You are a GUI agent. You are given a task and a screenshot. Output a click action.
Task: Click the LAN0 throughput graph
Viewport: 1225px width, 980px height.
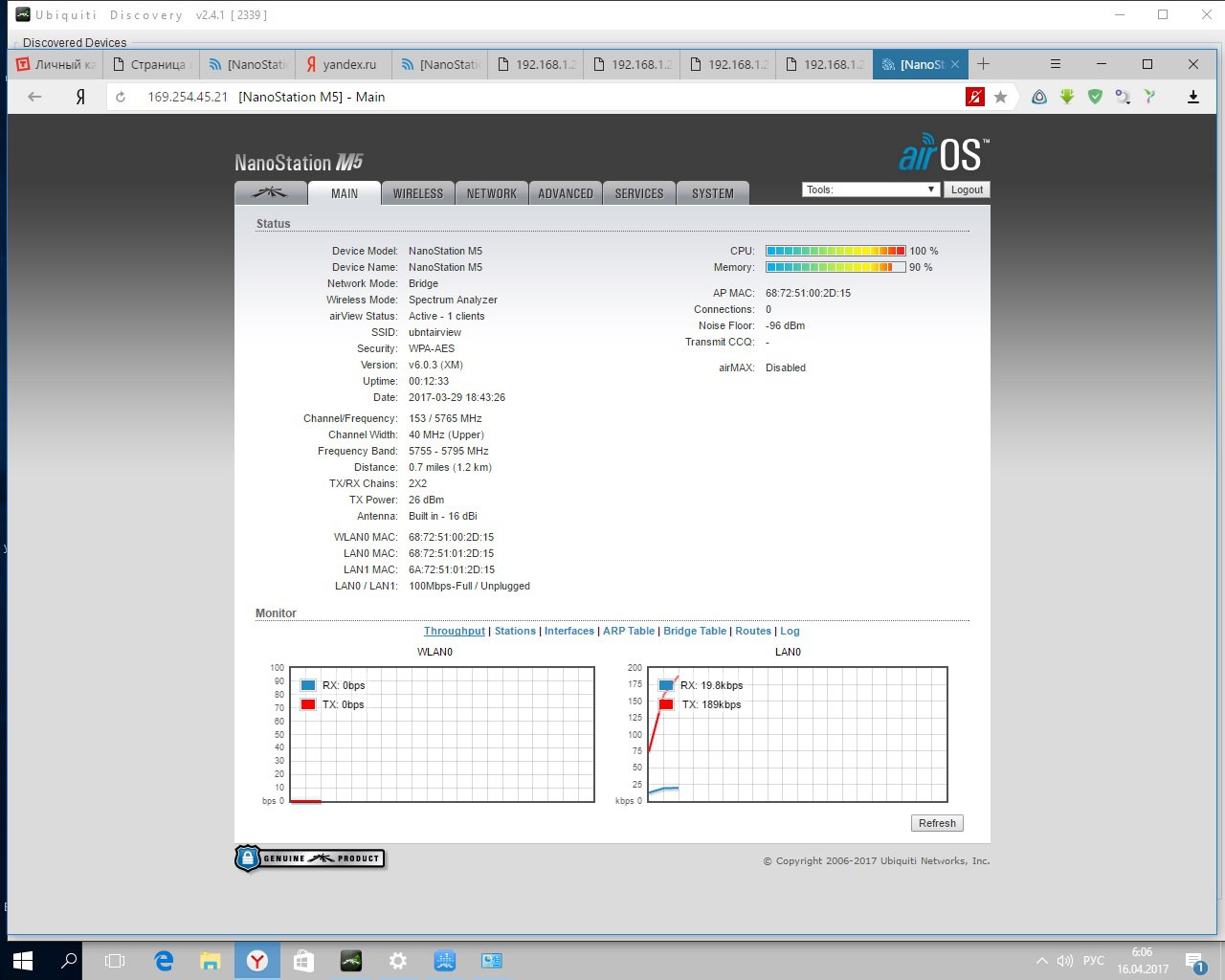[x=797, y=734]
